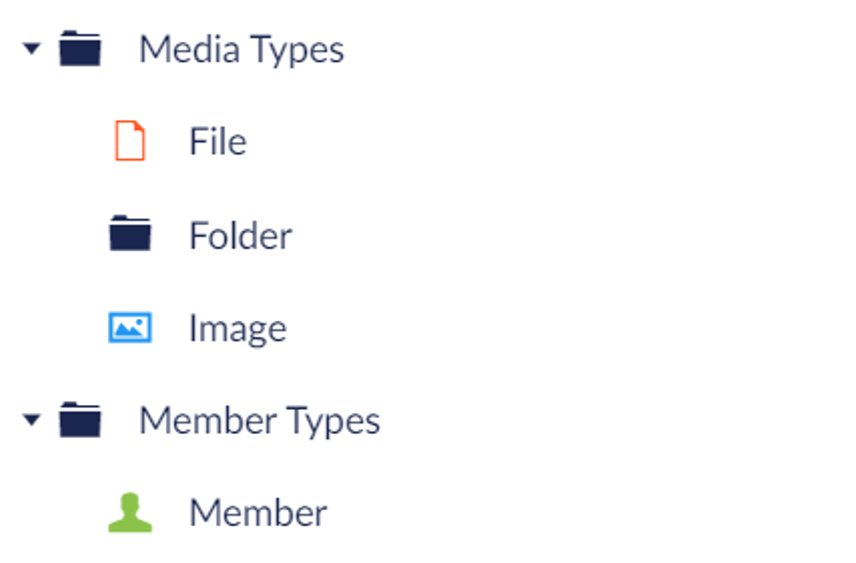Collapse the Media Types tree node

32,48
